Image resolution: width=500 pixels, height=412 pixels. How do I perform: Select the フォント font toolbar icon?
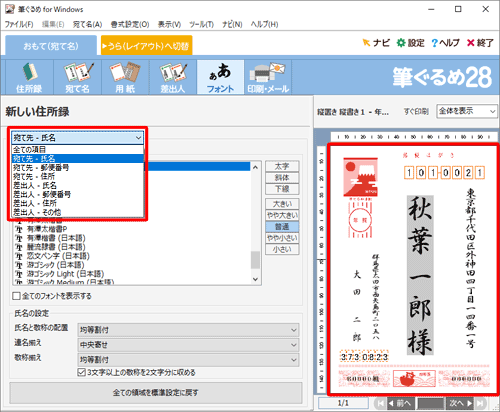point(220,77)
